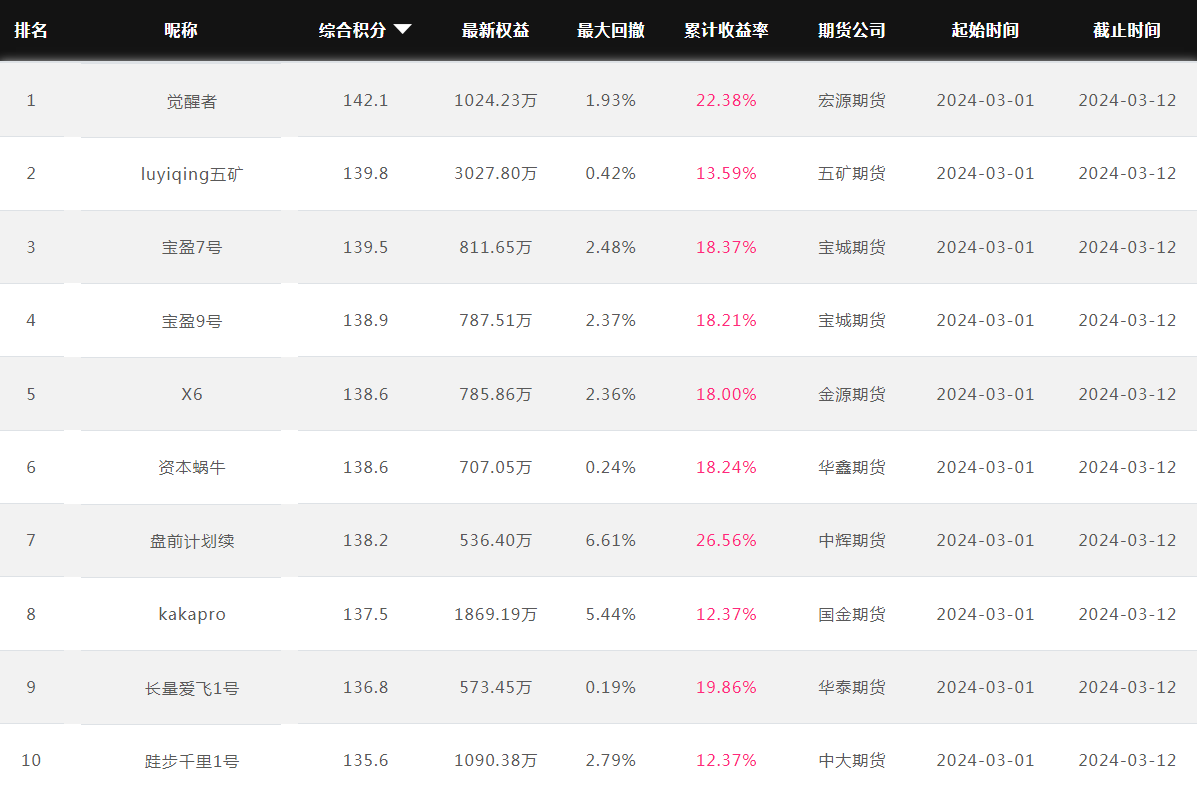Click the 五矿期货 company cell
Image resolution: width=1197 pixels, height=794 pixels.
(852, 173)
